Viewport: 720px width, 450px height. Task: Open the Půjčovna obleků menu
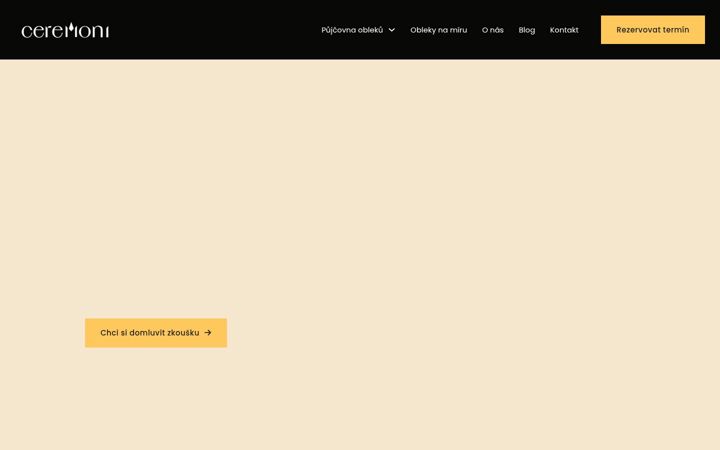pos(352,30)
